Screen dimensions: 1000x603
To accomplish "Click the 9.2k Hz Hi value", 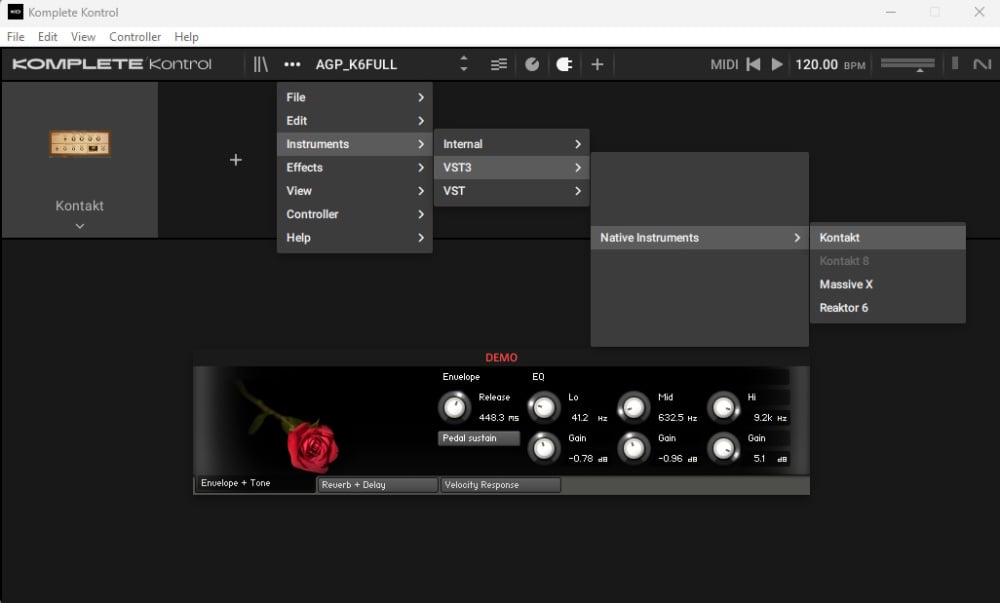I will pyautogui.click(x=770, y=418).
